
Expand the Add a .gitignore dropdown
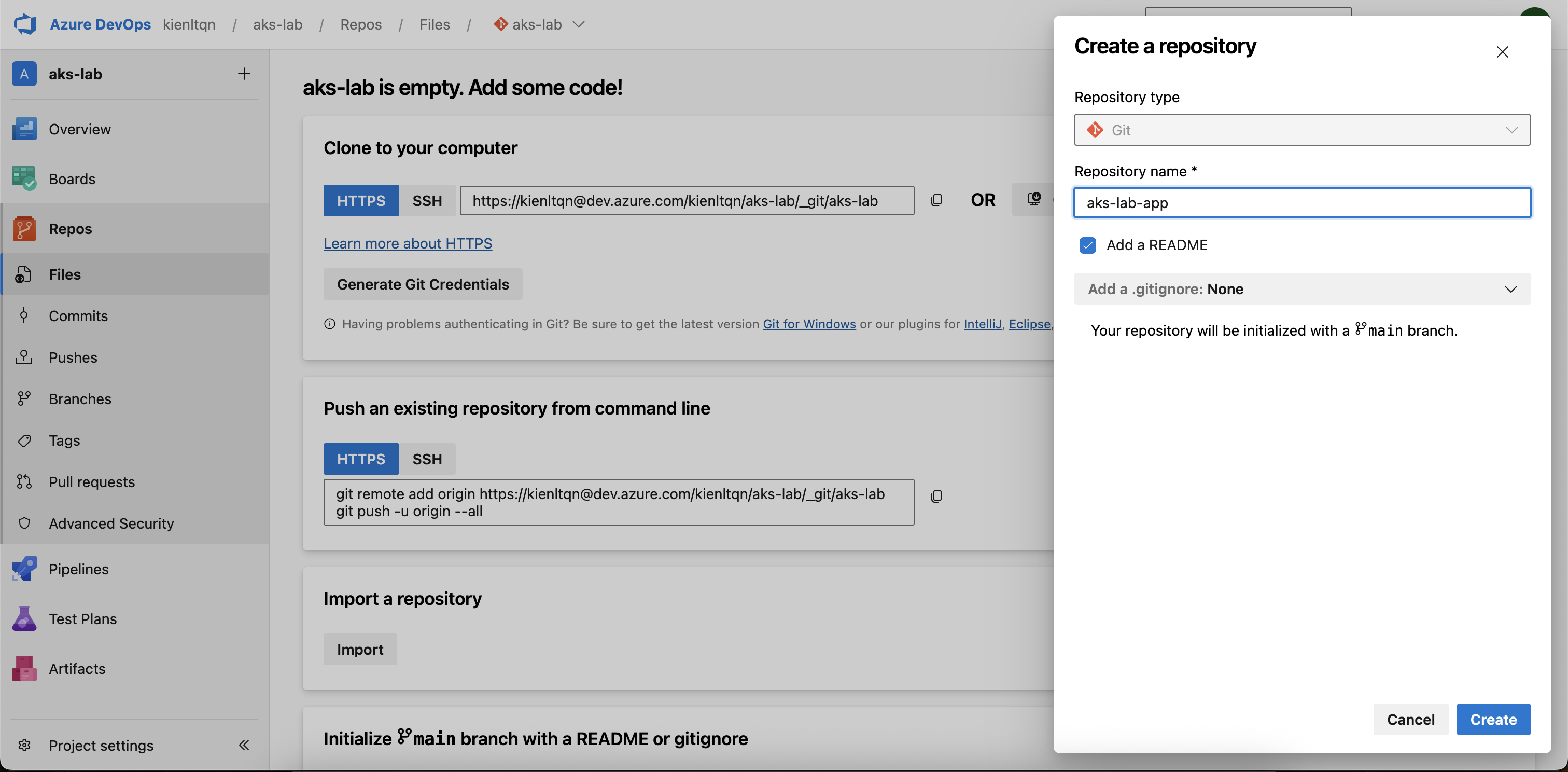pos(1301,288)
